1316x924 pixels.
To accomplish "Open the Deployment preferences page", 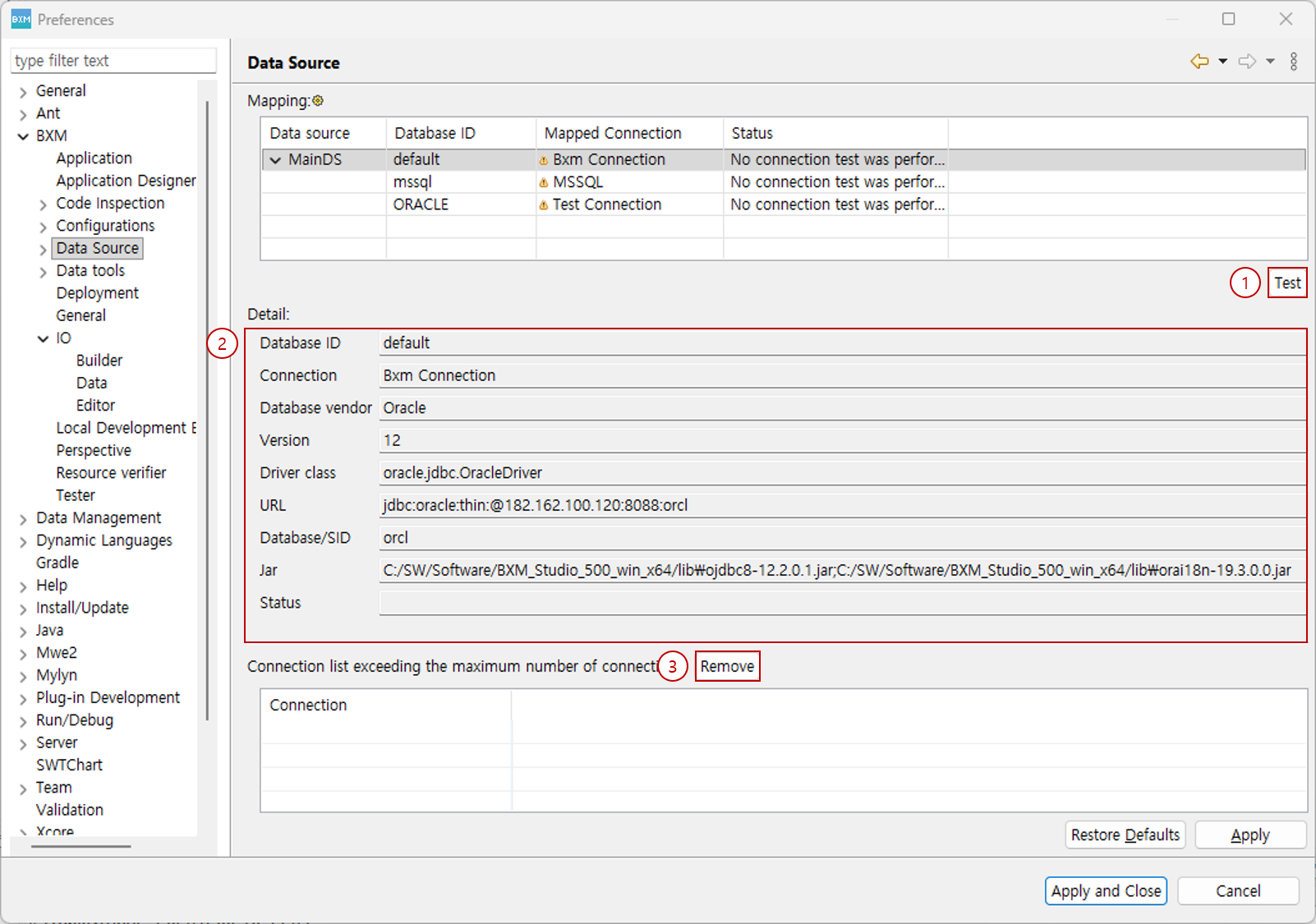I will [x=97, y=293].
